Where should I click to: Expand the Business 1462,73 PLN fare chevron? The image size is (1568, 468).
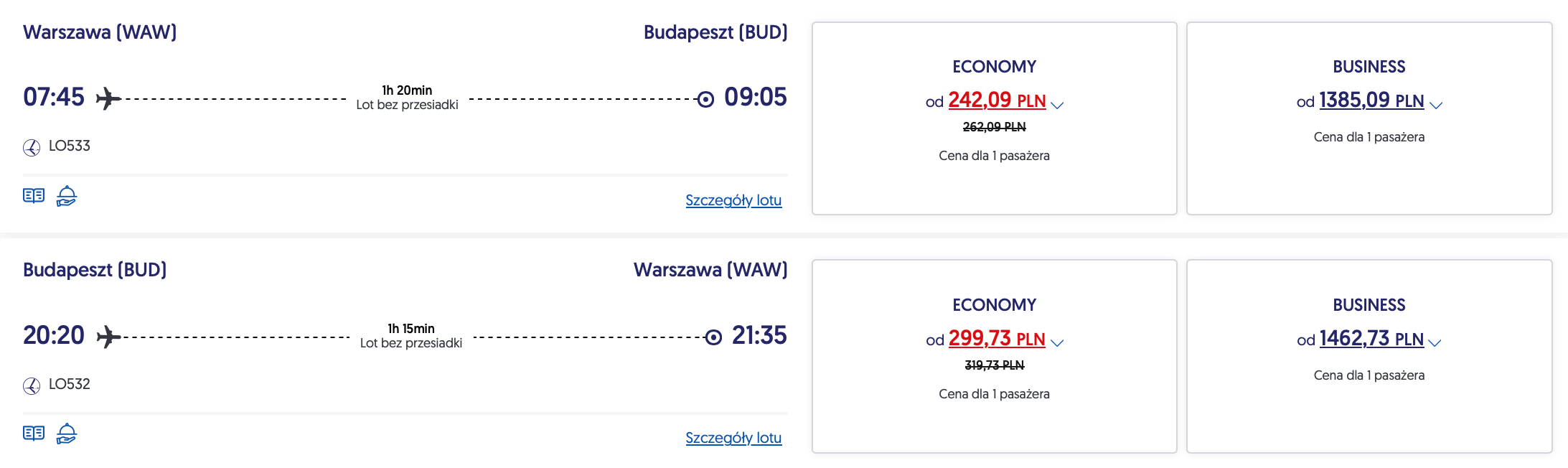click(1435, 343)
